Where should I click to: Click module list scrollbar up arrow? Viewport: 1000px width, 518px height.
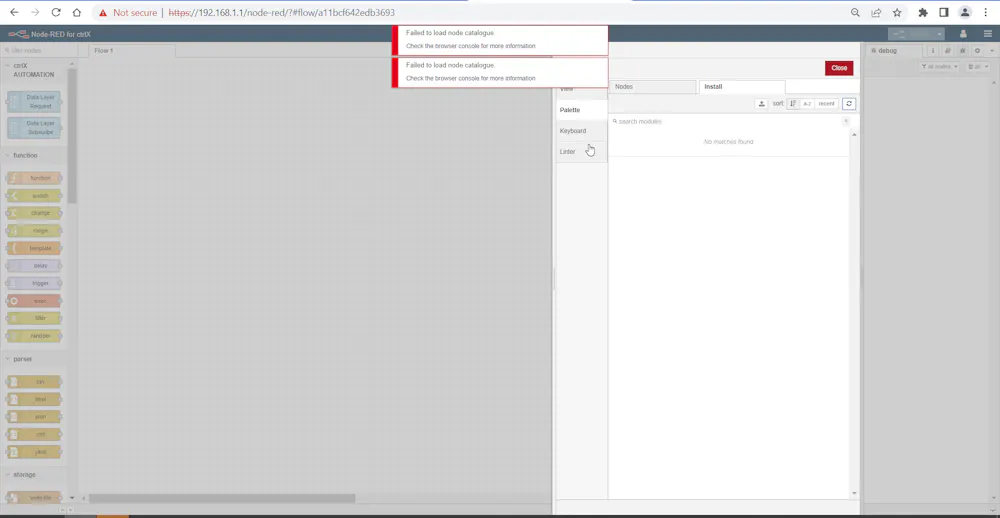855,135
